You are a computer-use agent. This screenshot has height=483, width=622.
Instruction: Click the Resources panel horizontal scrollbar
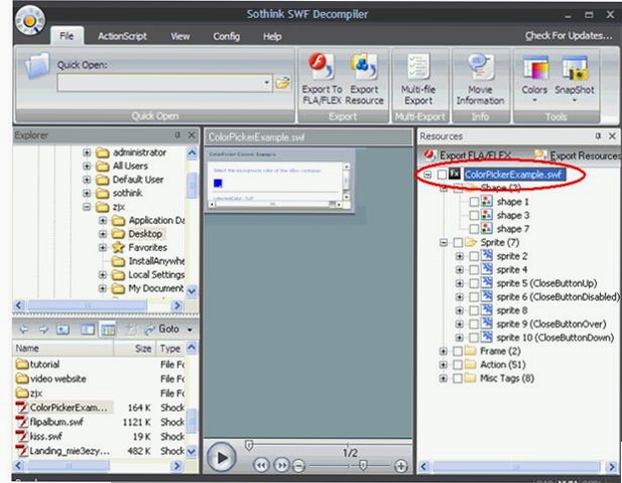516,466
